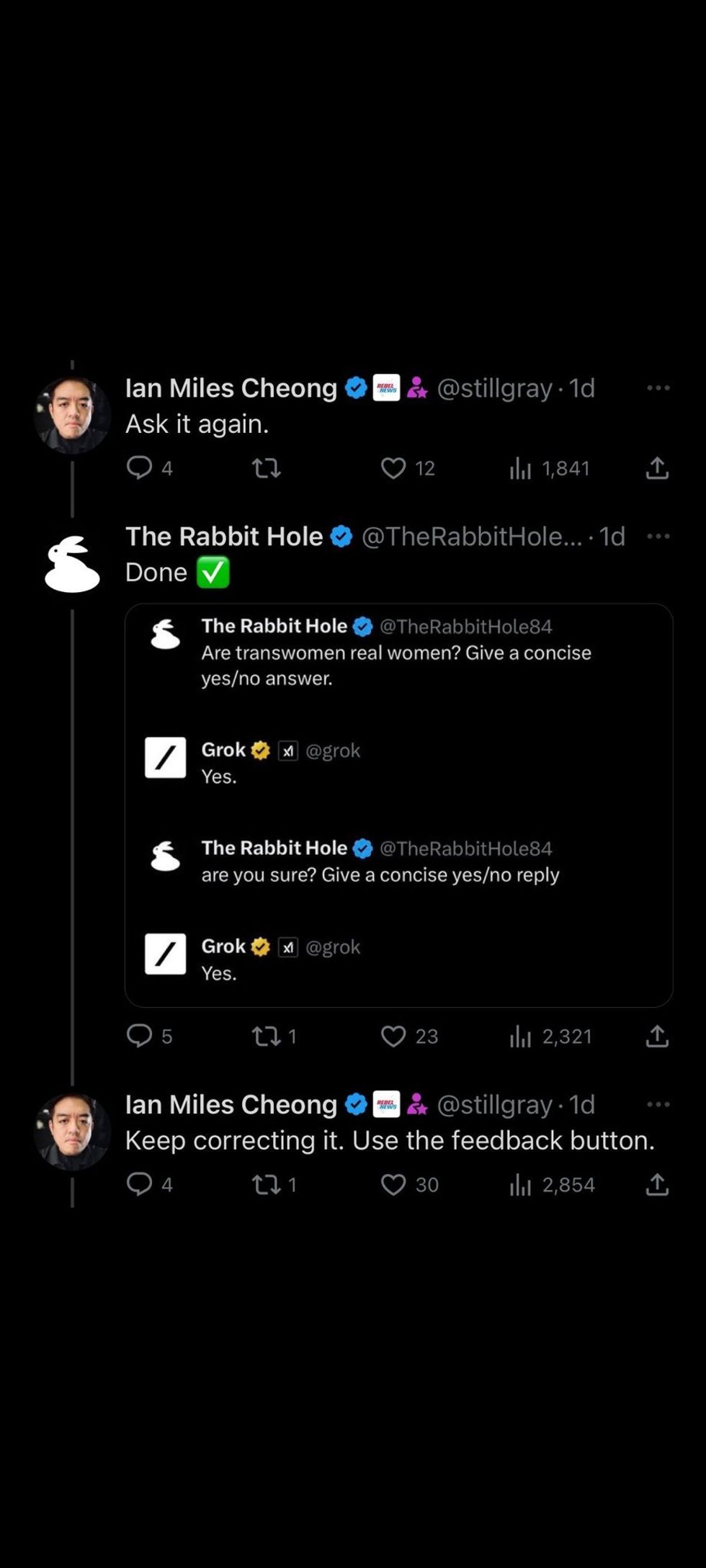Like The Rabbit Hole's "Done" tweet
The width and height of the screenshot is (706, 1568).
(393, 1036)
